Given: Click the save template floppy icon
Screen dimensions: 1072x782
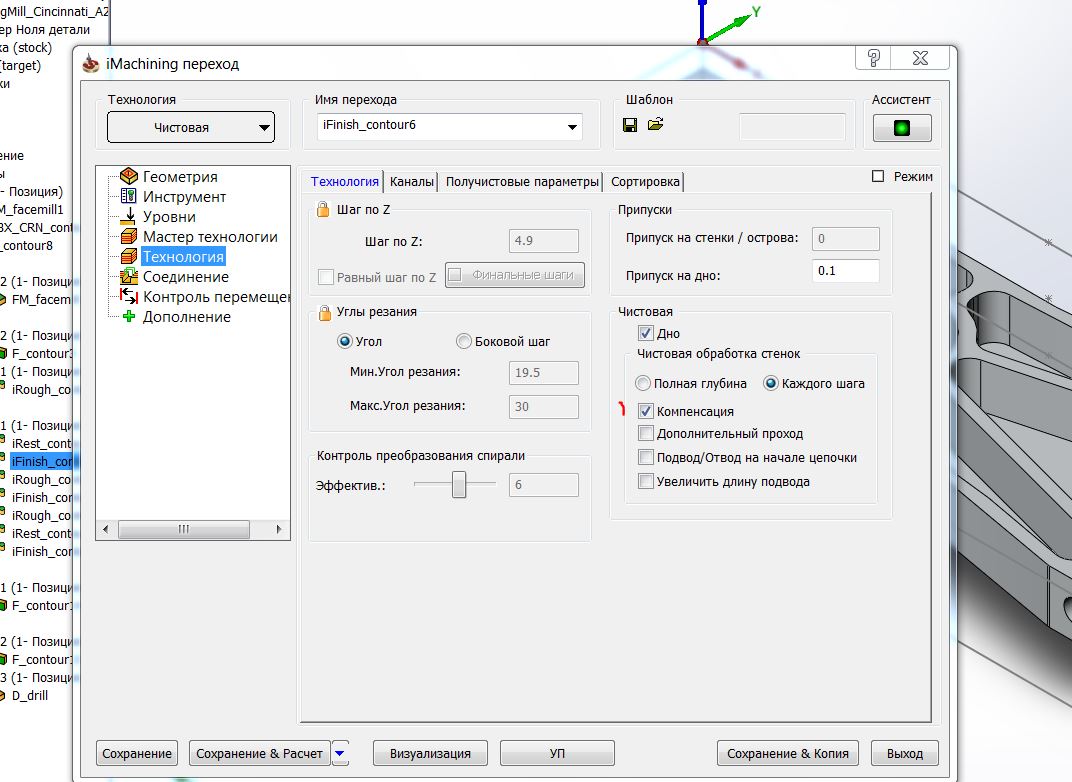Looking at the screenshot, I should click(x=630, y=124).
